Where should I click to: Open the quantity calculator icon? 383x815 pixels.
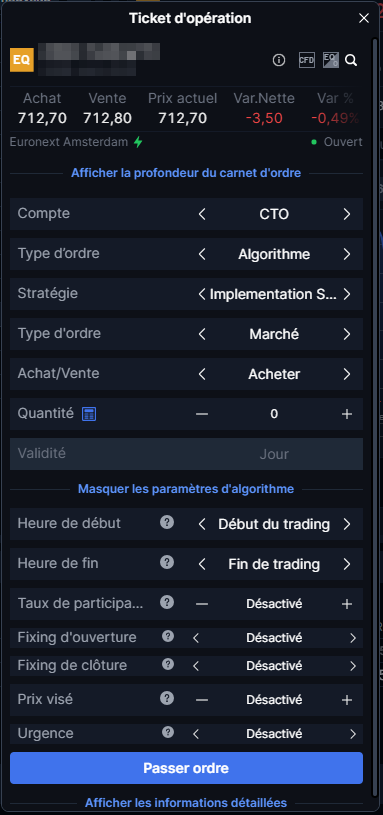89,414
